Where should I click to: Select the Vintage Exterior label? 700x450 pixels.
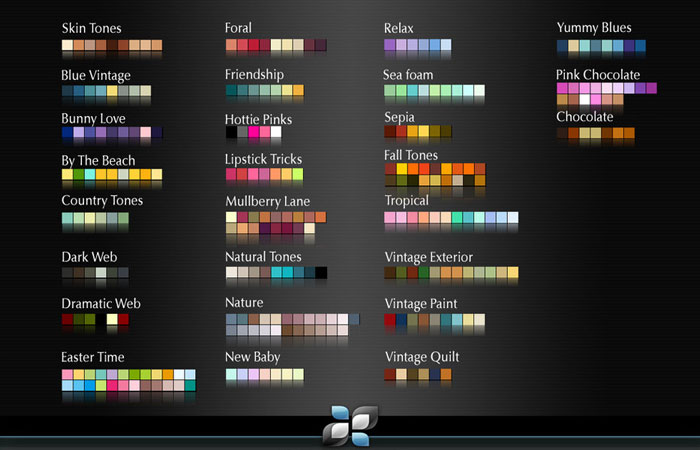(429, 257)
